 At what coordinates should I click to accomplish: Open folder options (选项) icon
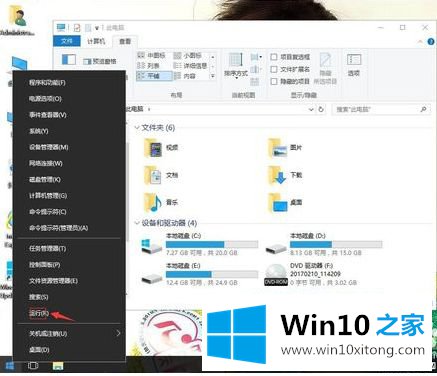tap(354, 65)
